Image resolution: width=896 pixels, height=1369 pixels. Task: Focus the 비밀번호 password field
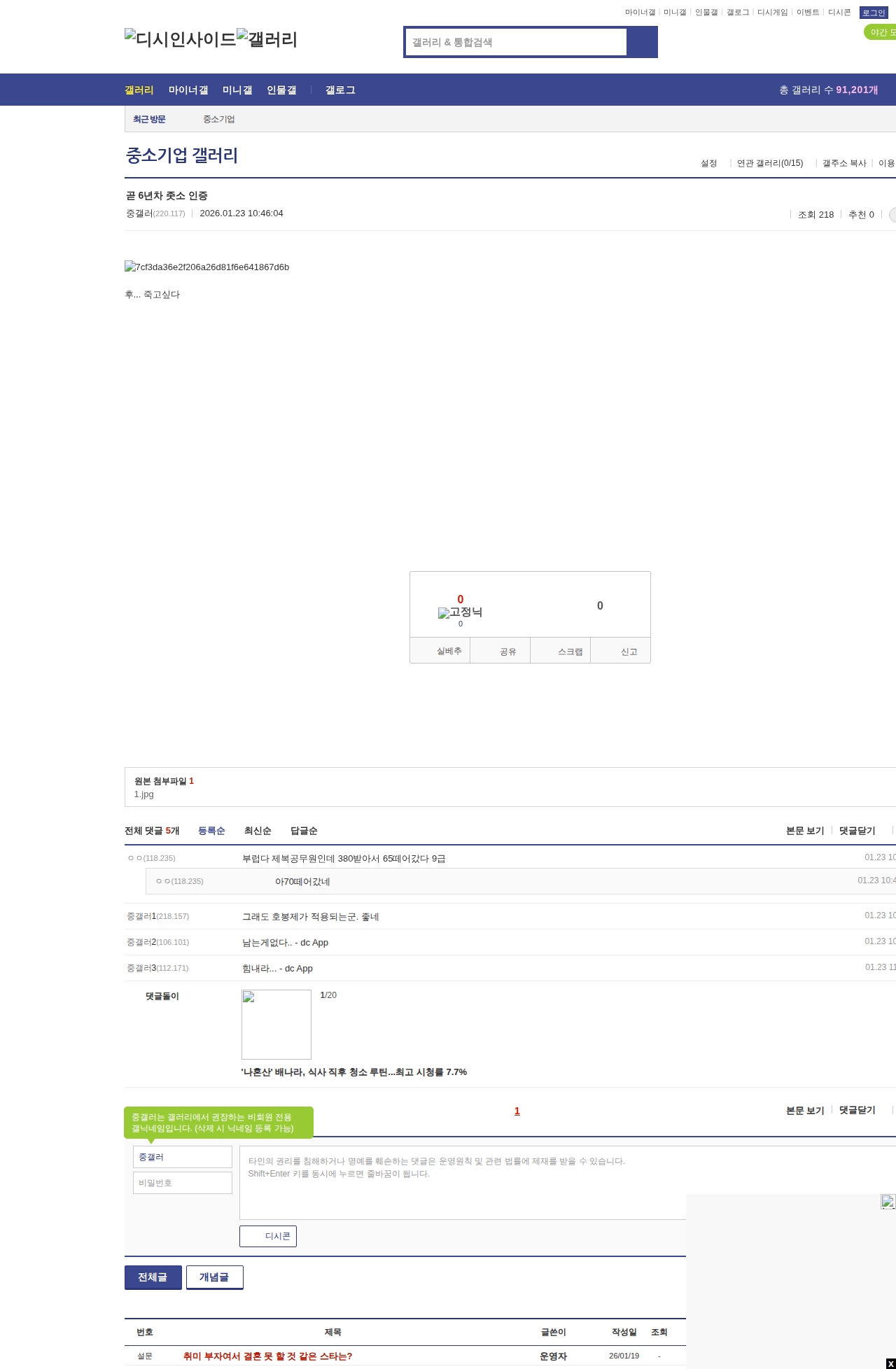pyautogui.click(x=183, y=1183)
